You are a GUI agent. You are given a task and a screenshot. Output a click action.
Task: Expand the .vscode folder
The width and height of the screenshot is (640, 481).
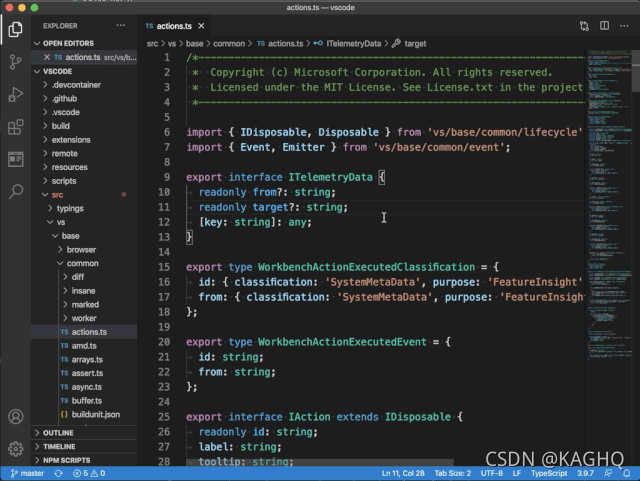[84, 112]
